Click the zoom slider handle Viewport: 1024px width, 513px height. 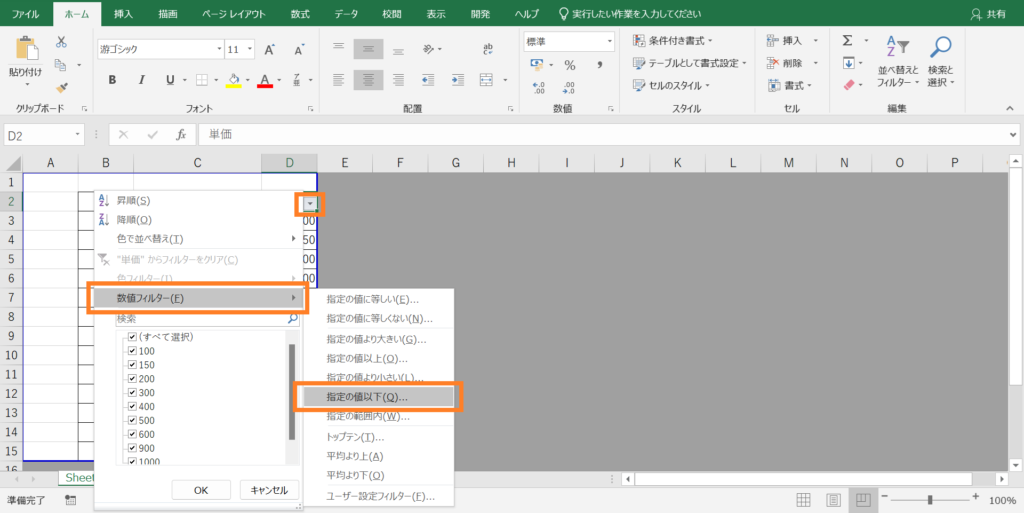pos(930,500)
